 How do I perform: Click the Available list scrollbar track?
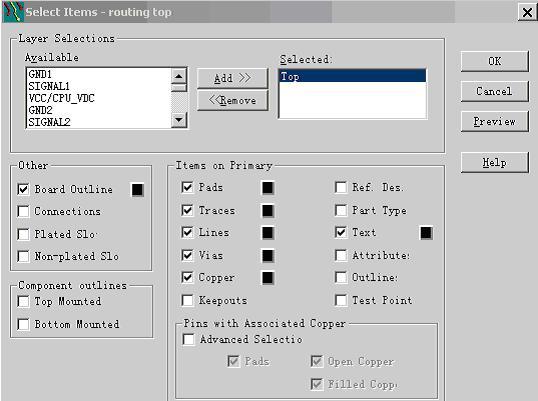(179, 102)
